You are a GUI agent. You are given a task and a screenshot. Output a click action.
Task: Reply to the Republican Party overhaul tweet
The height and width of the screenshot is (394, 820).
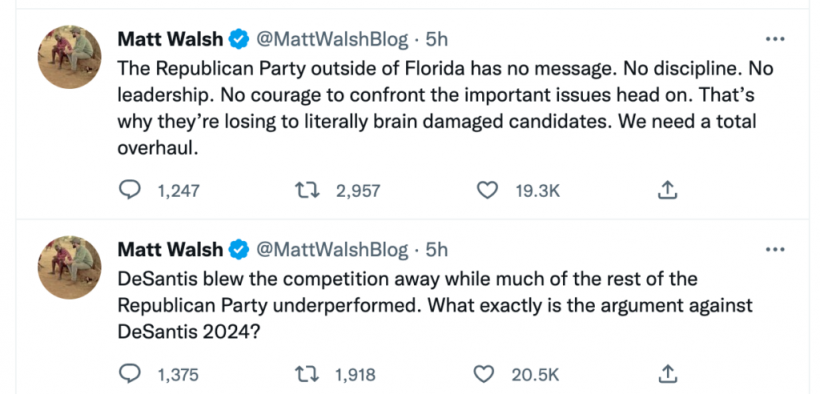(130, 190)
